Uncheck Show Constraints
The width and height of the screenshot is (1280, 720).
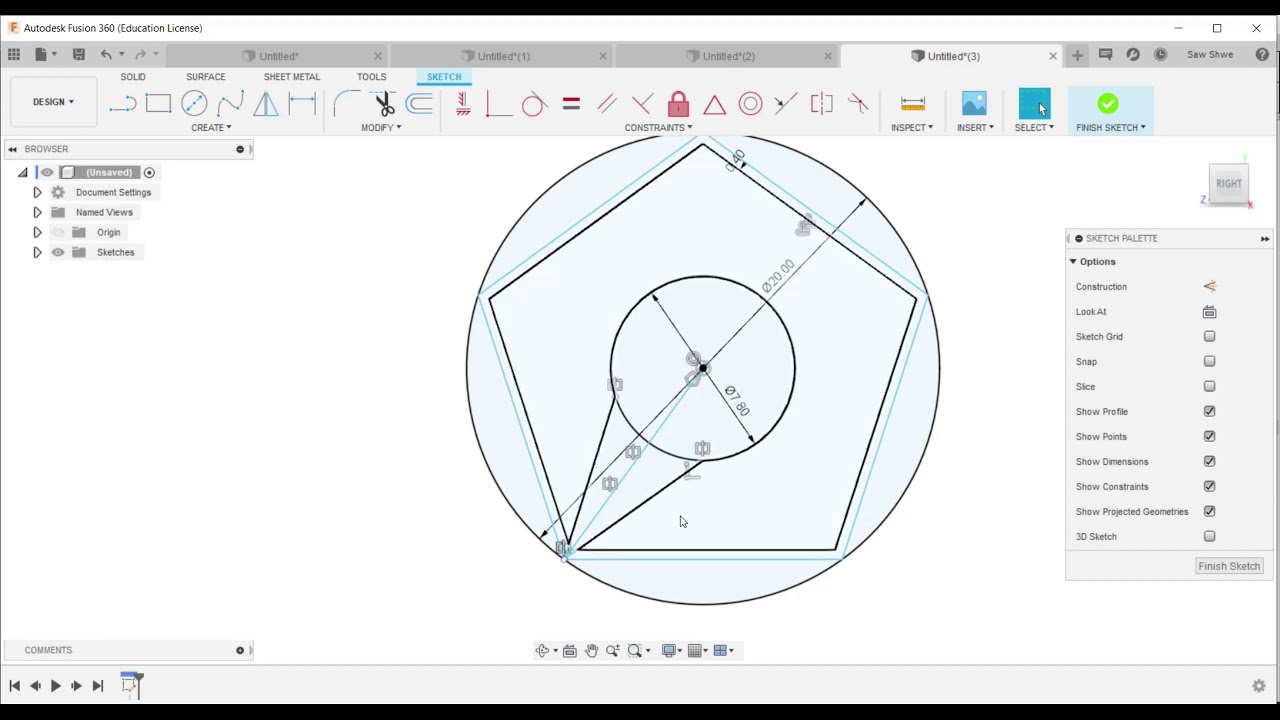coord(1209,487)
